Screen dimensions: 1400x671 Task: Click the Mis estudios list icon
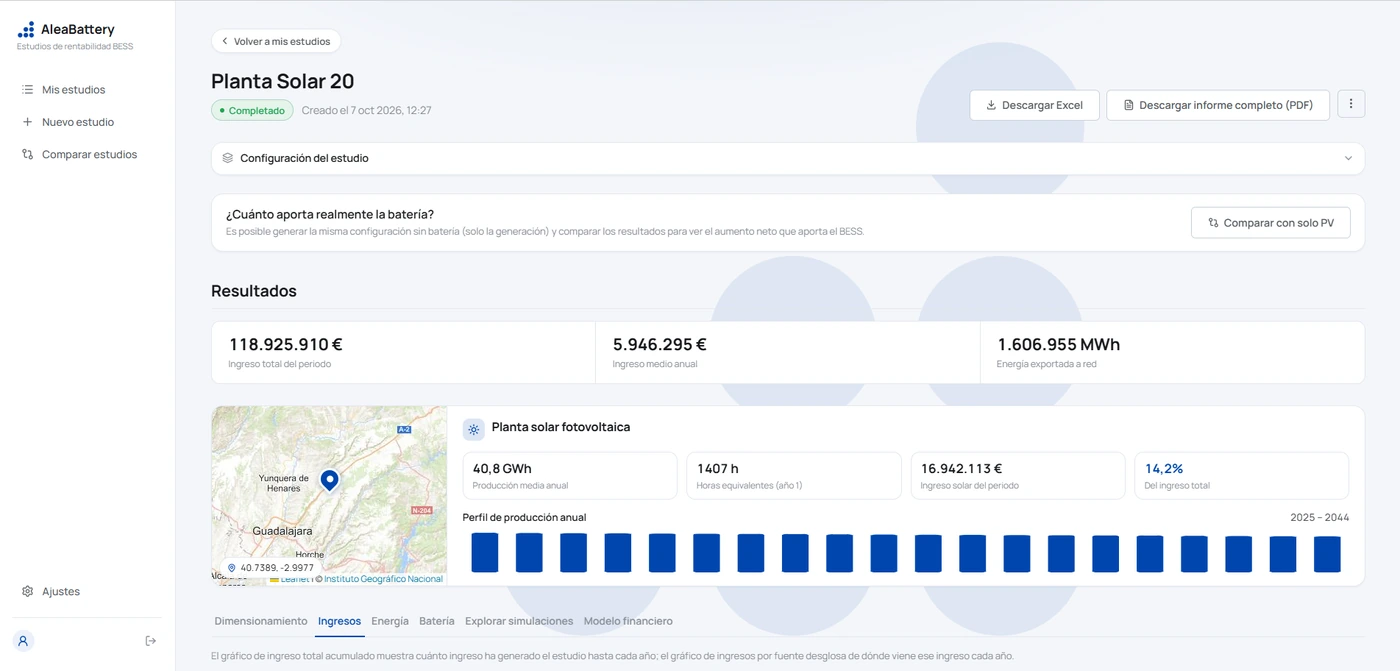pos(27,90)
